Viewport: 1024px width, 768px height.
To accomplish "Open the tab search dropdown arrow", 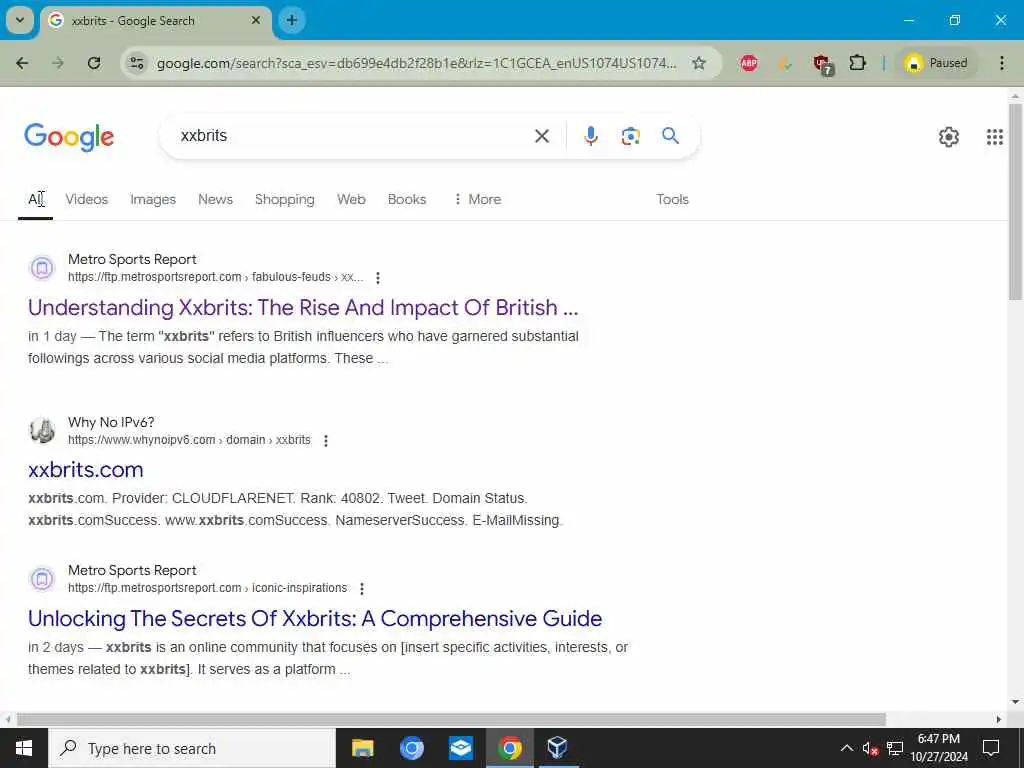I will pos(20,20).
